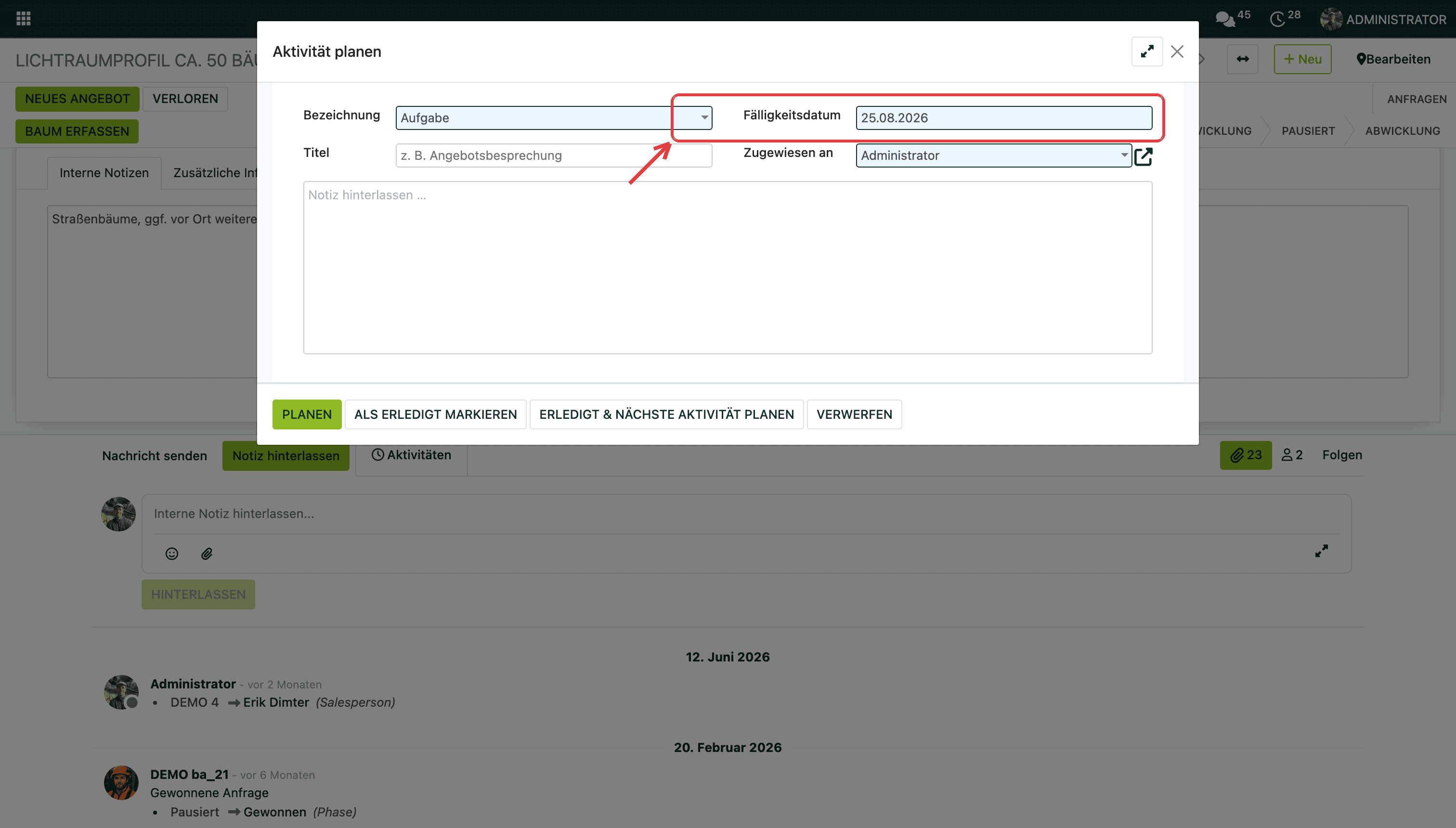
Task: Click the PLANEN button
Action: tap(307, 414)
